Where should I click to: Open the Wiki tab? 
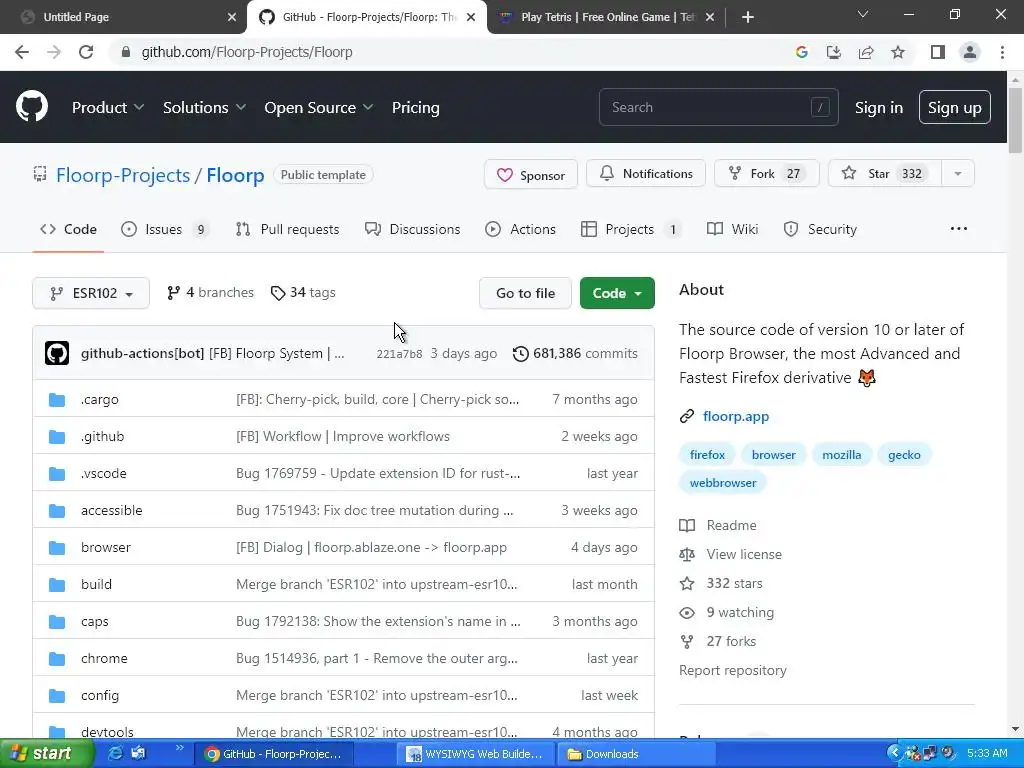pyautogui.click(x=732, y=229)
